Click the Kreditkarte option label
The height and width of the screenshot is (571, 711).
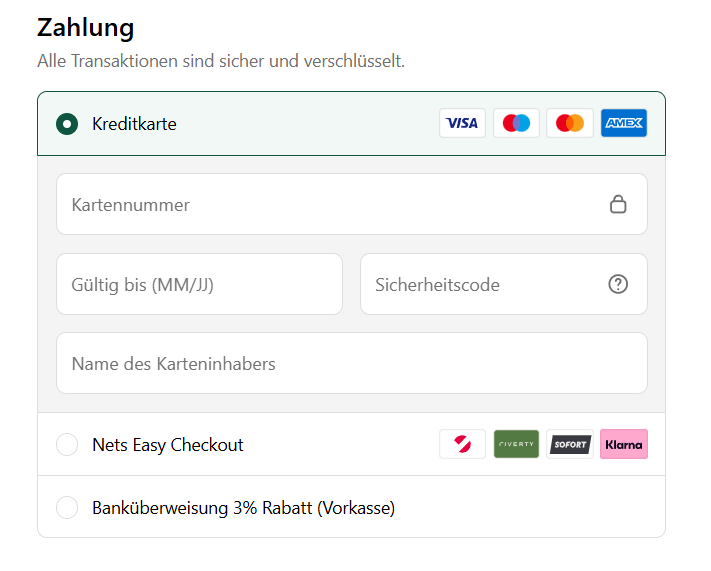point(134,124)
